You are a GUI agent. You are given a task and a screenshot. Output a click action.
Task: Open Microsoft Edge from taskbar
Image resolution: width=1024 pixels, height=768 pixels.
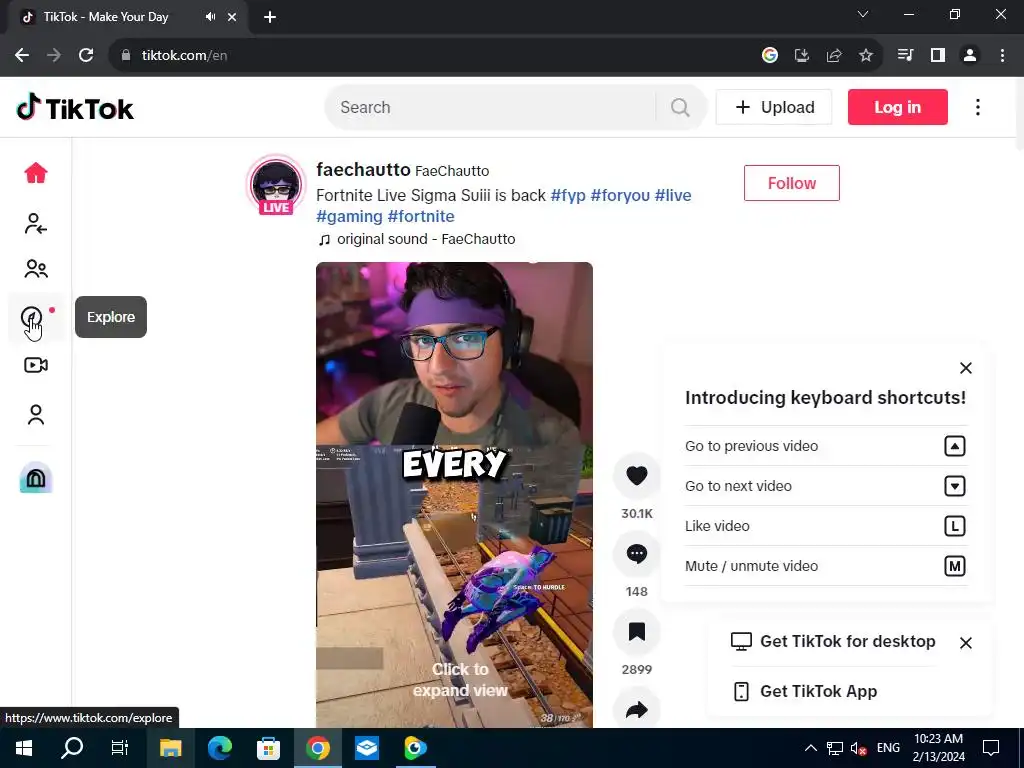click(x=219, y=748)
